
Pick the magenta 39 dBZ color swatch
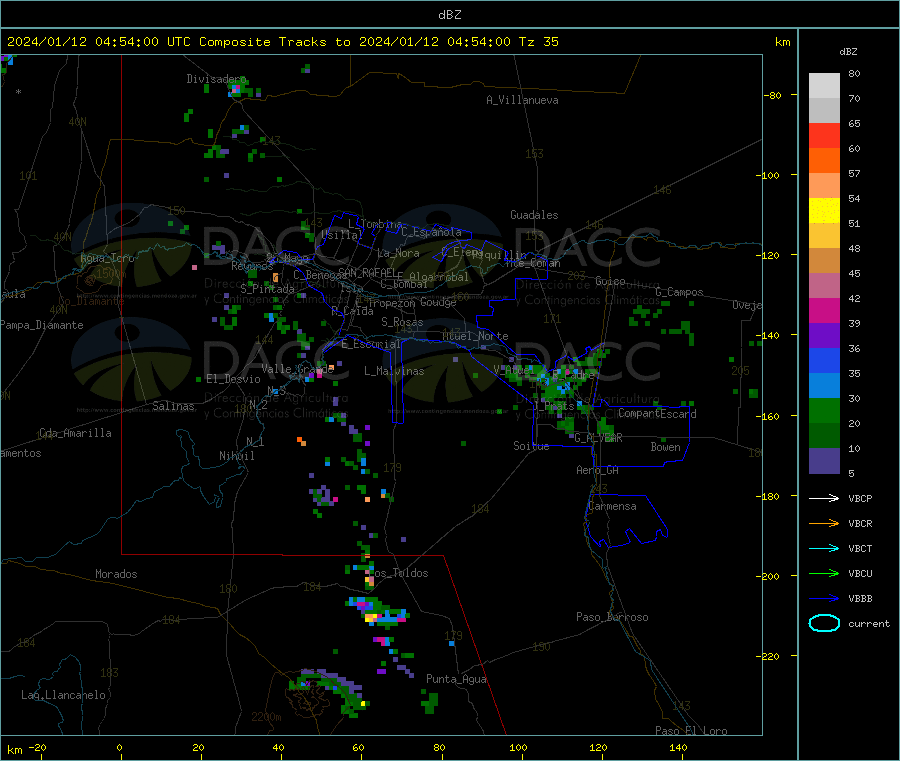(824, 310)
